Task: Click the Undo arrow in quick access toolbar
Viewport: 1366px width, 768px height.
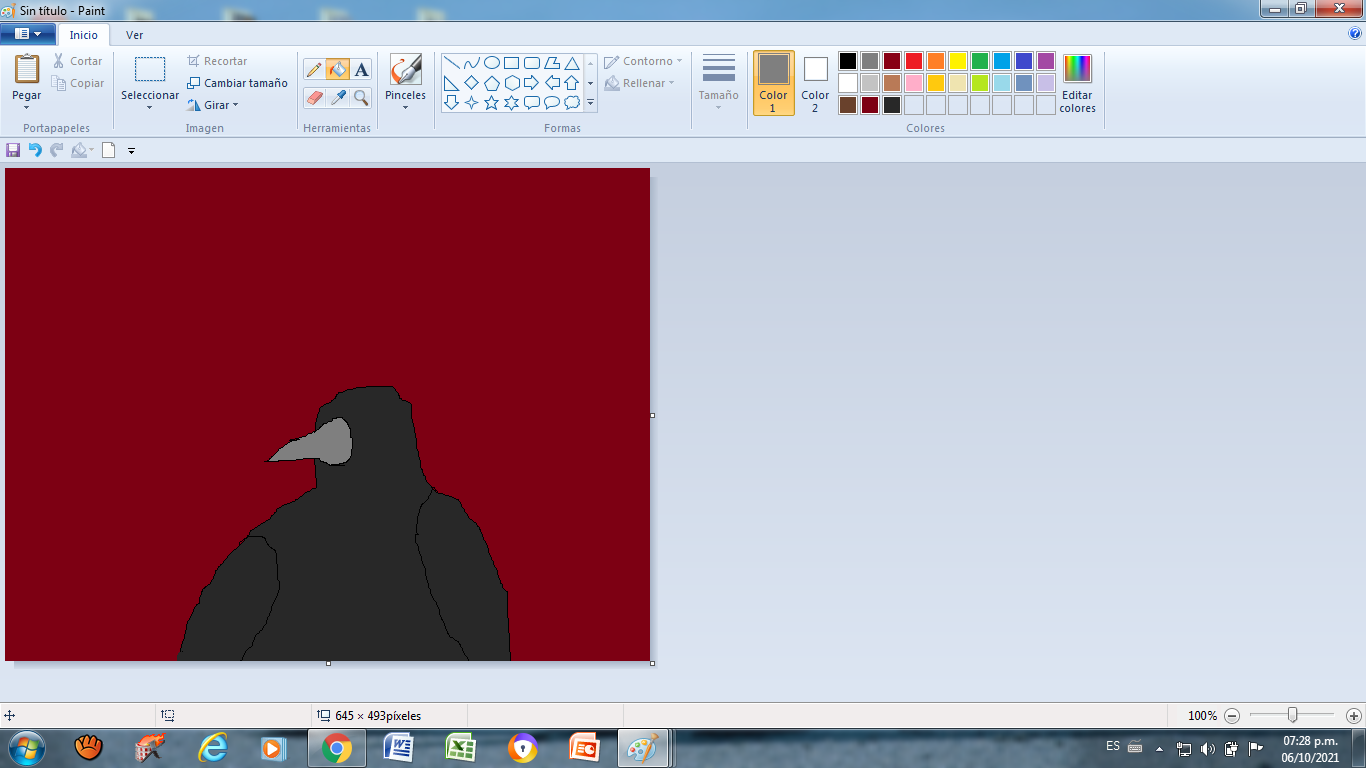Action: point(35,150)
